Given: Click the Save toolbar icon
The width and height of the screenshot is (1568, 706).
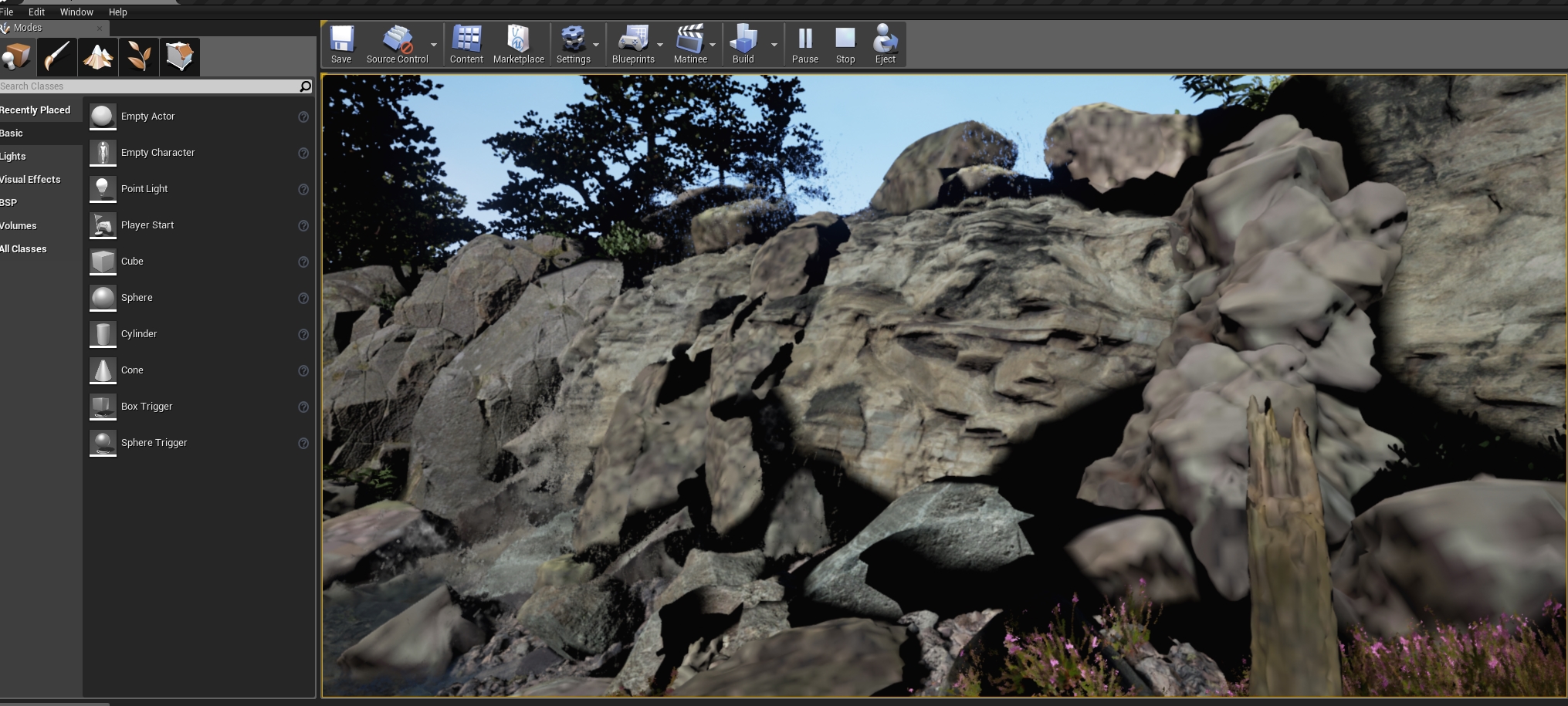Looking at the screenshot, I should tap(341, 45).
